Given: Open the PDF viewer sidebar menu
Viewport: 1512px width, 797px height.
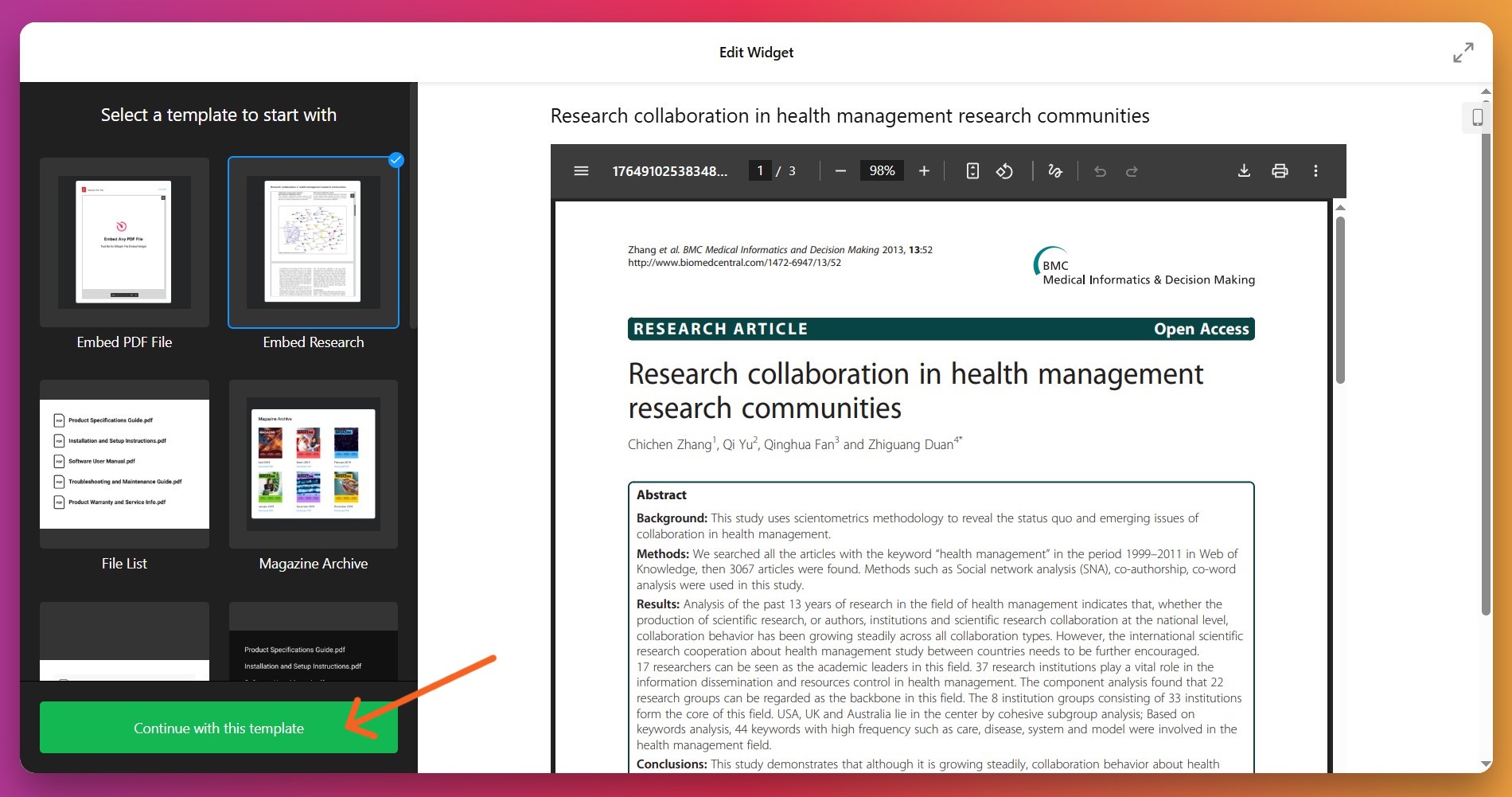Looking at the screenshot, I should pyautogui.click(x=581, y=171).
